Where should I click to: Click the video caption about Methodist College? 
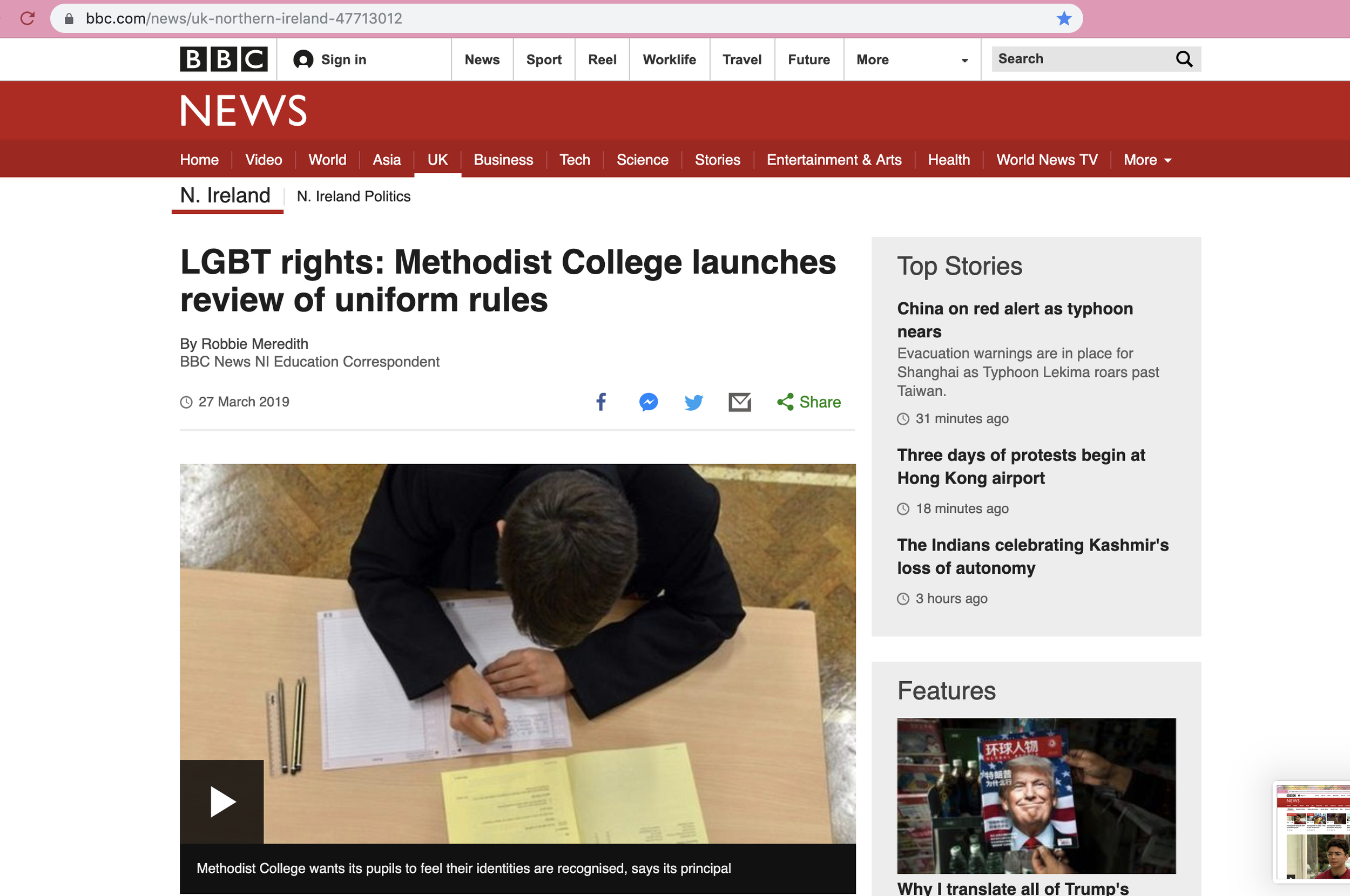(x=463, y=868)
